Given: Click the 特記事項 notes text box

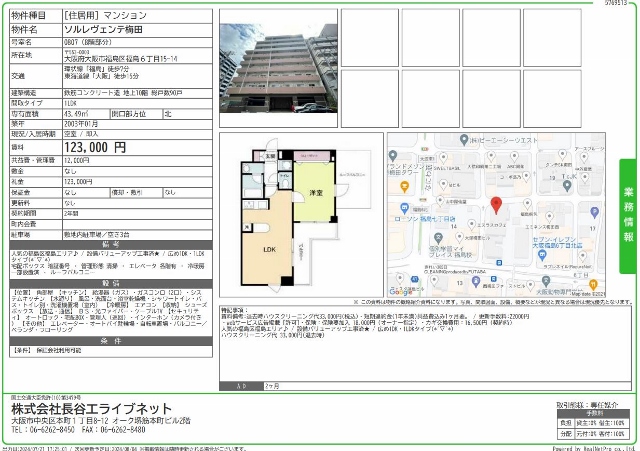Looking at the screenshot, I should pyautogui.click(x=425, y=343).
